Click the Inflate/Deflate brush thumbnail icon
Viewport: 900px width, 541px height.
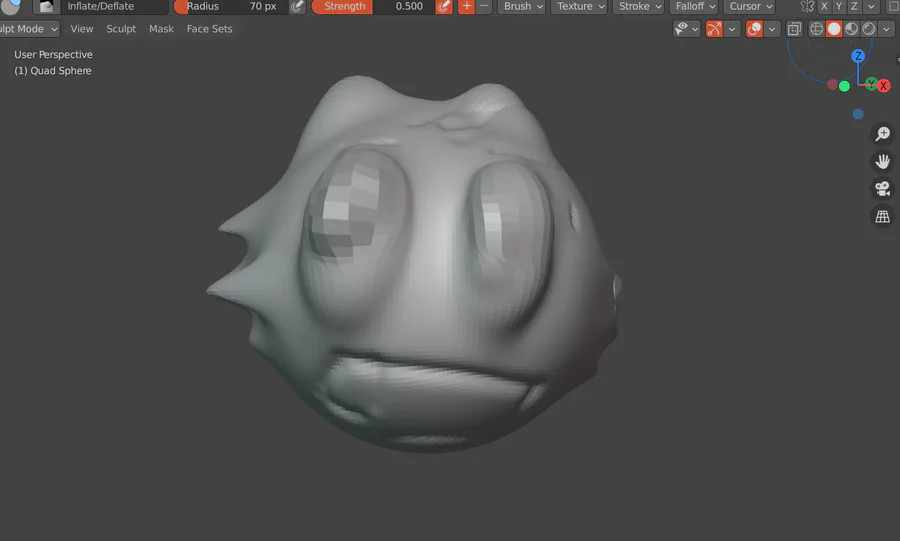46,6
